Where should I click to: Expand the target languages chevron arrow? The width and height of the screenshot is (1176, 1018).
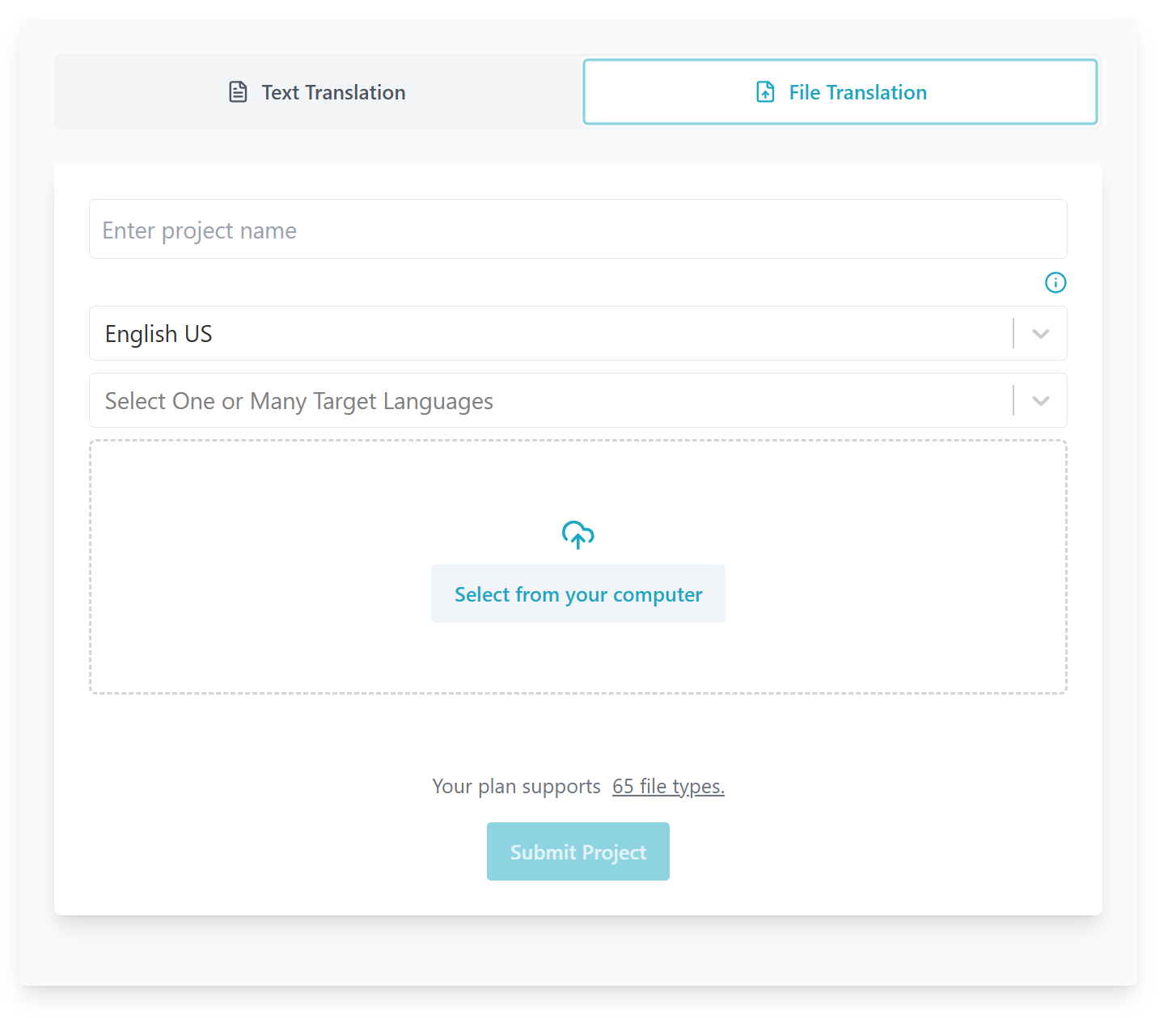1041,401
